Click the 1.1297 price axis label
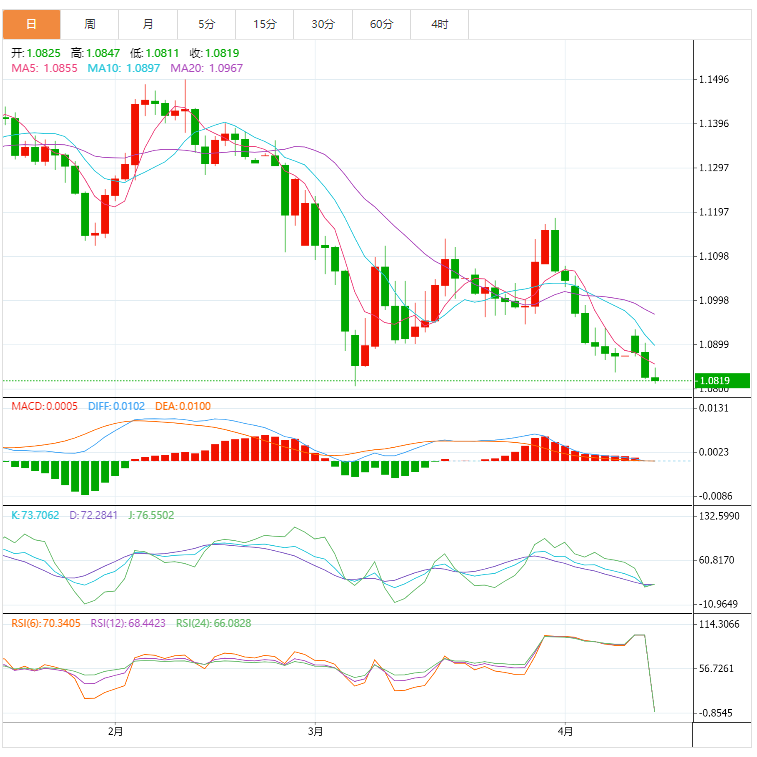Screen dimensions: 757x757 pos(714,168)
